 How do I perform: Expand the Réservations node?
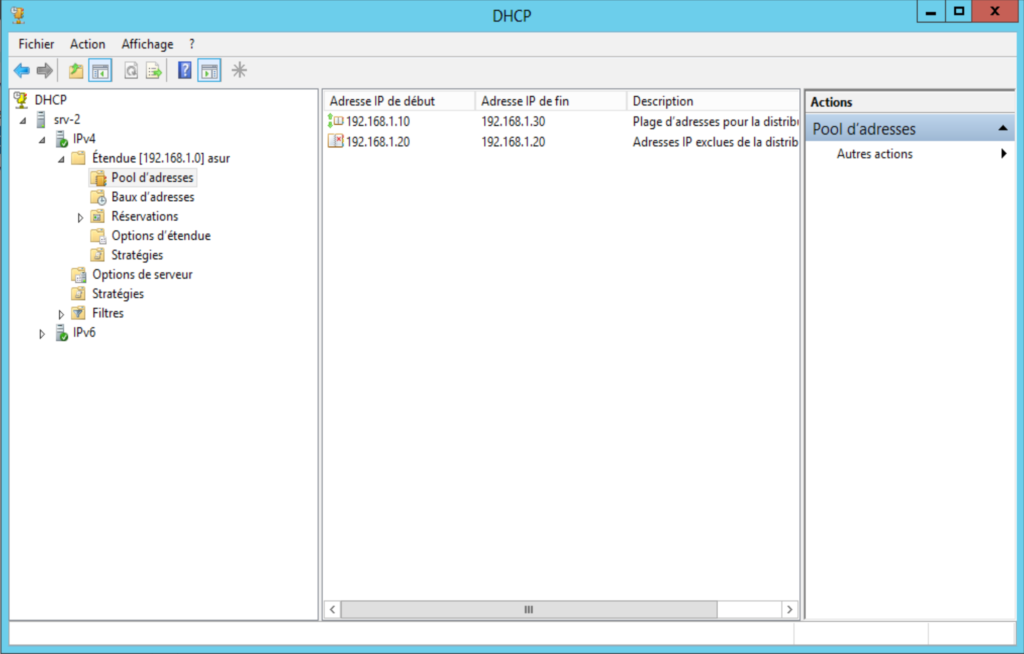click(80, 217)
